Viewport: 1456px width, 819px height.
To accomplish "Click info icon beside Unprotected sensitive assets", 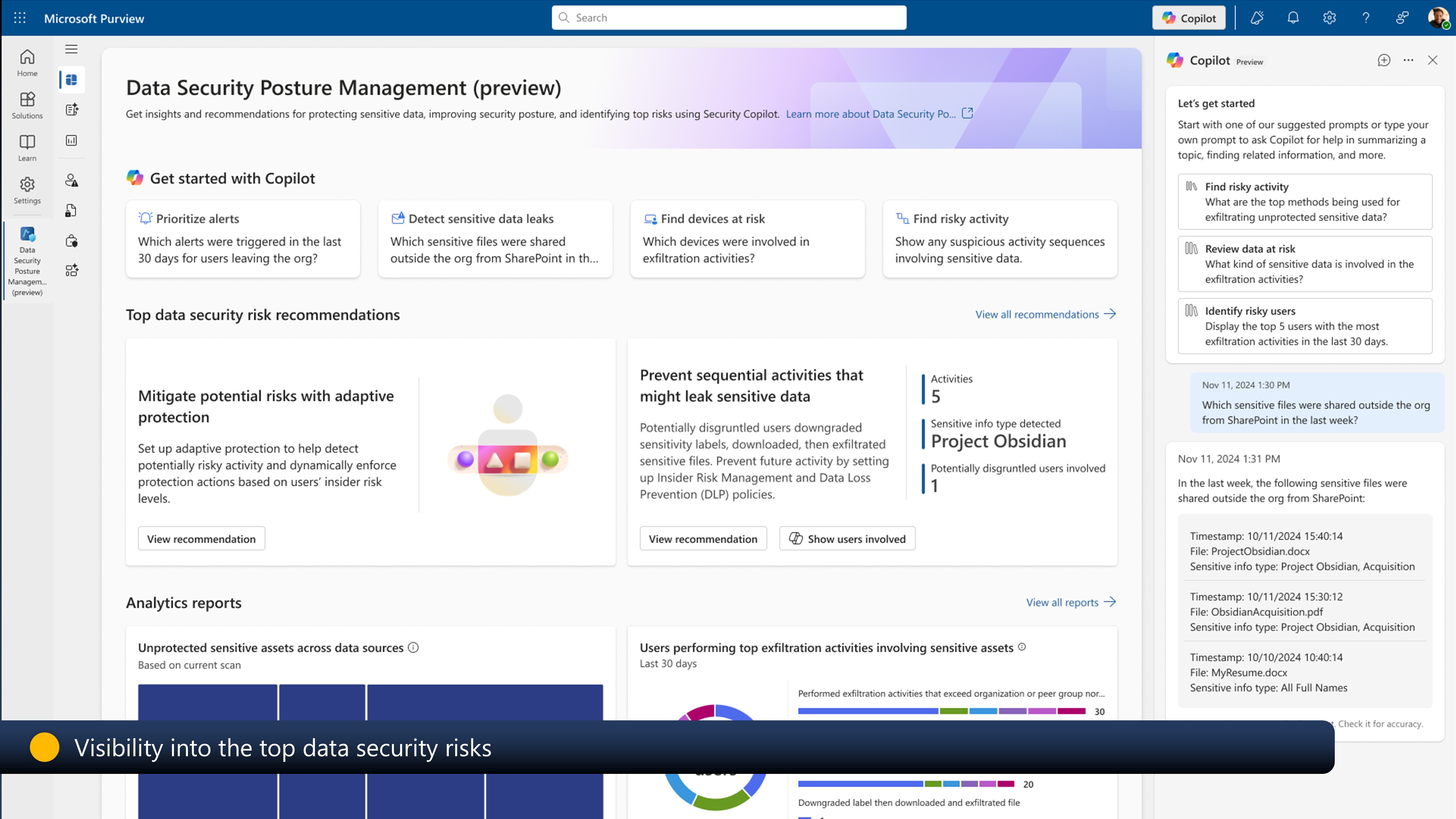I will click(413, 648).
